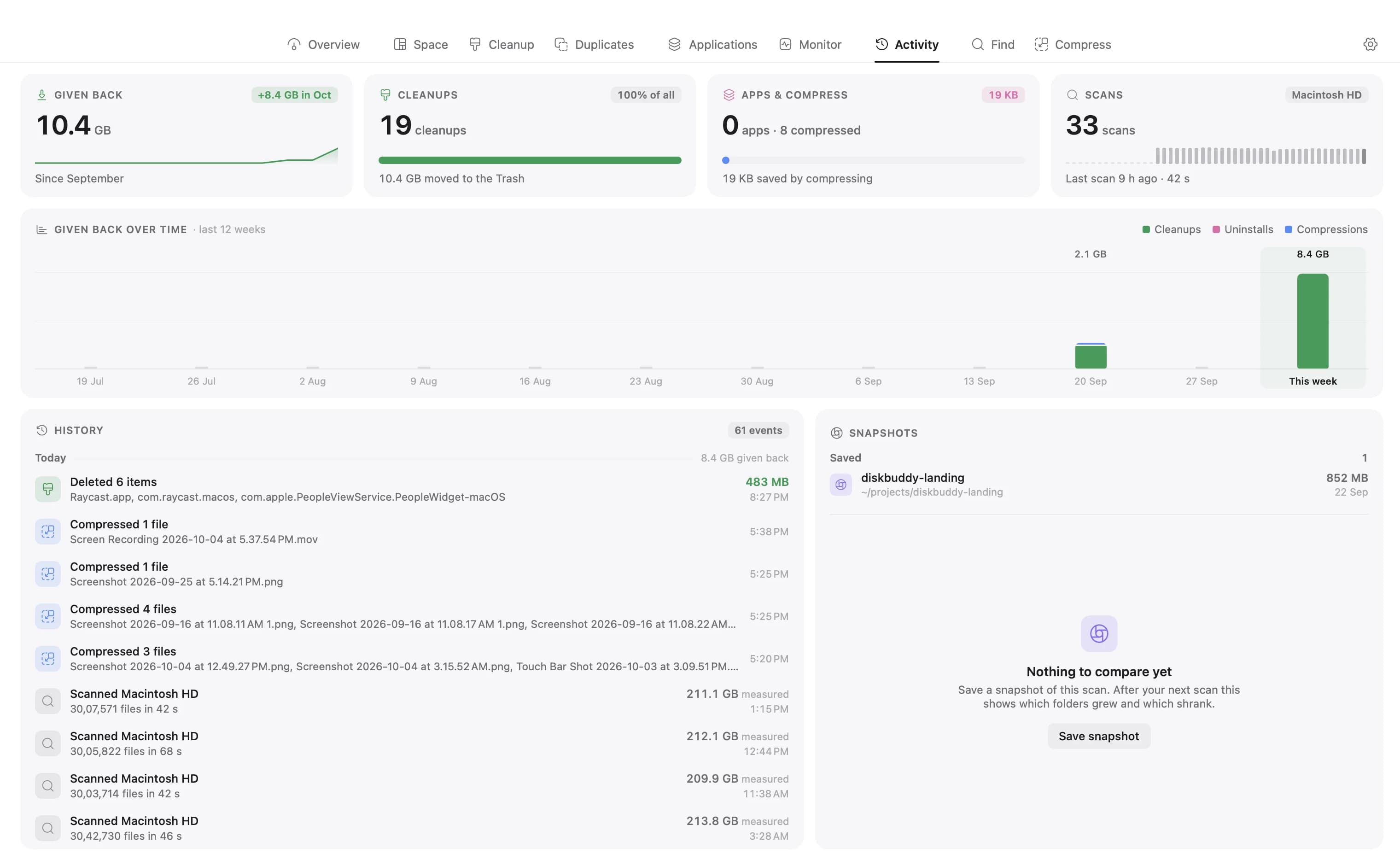Switch to the Space tab
1400x866 pixels.
[x=421, y=44]
